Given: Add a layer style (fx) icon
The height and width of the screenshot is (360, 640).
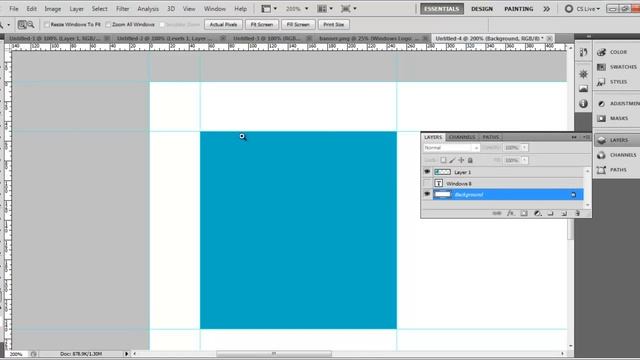Looking at the screenshot, I should pos(511,213).
